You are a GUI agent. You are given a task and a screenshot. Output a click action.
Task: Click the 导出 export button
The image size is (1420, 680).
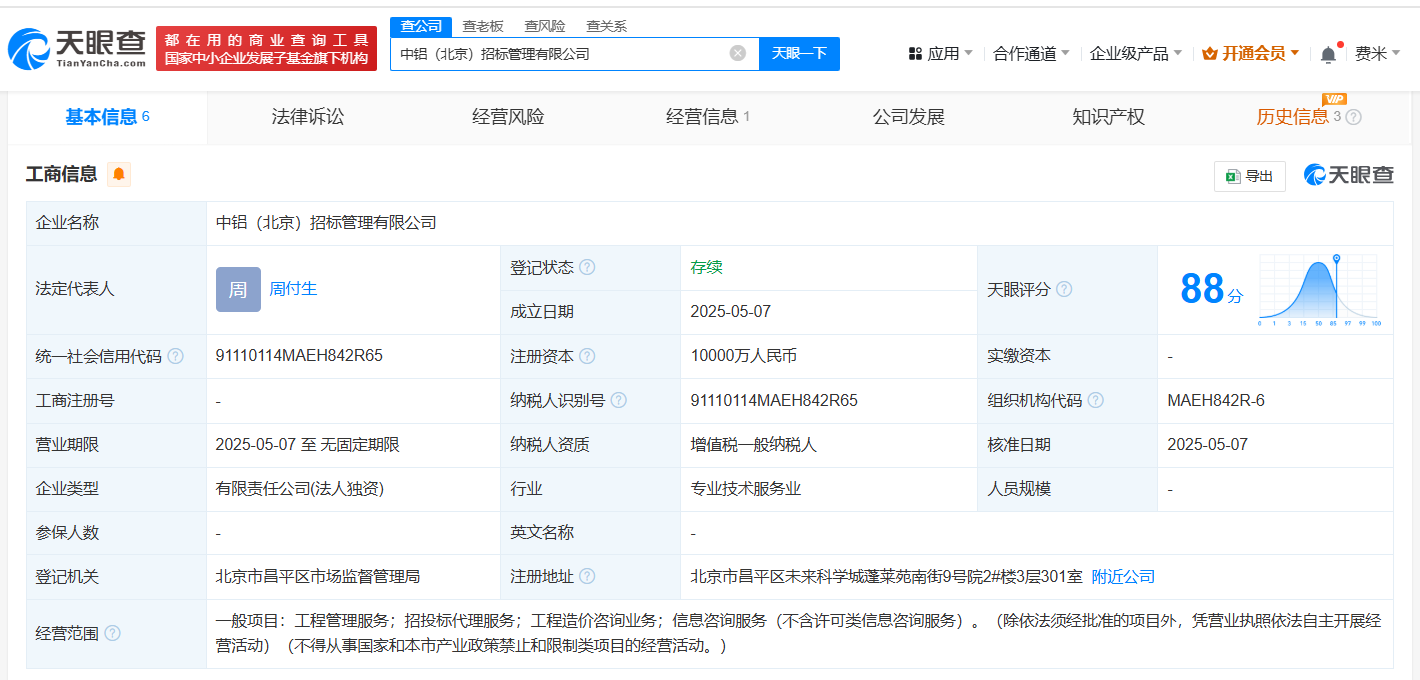(1249, 176)
